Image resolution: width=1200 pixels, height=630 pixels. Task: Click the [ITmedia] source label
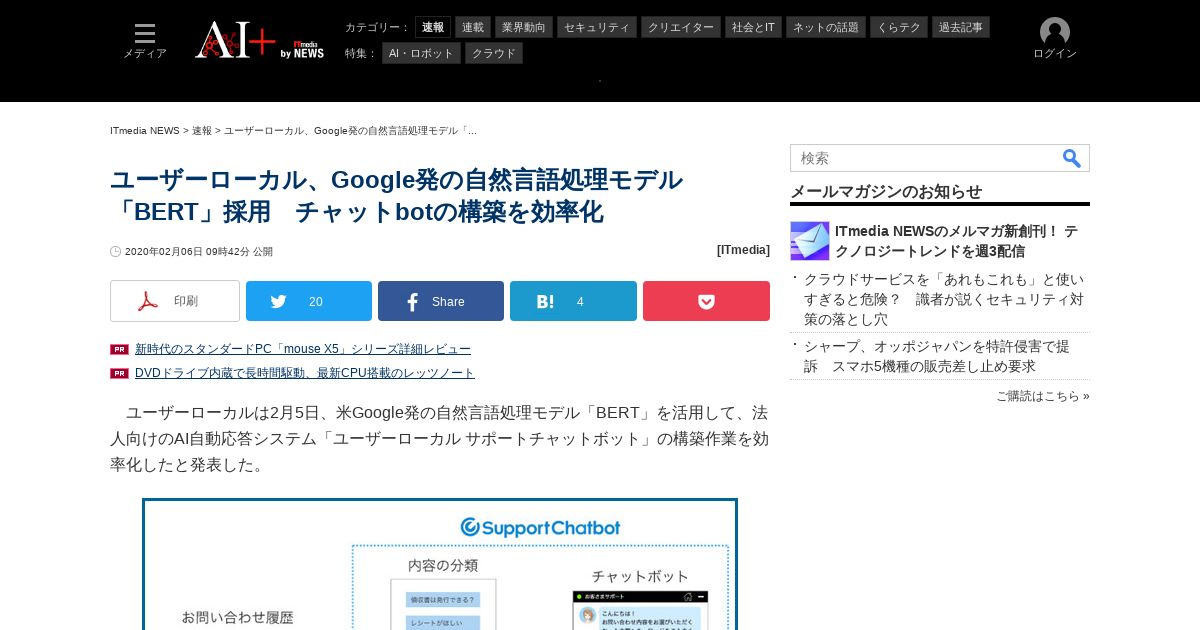tap(743, 250)
